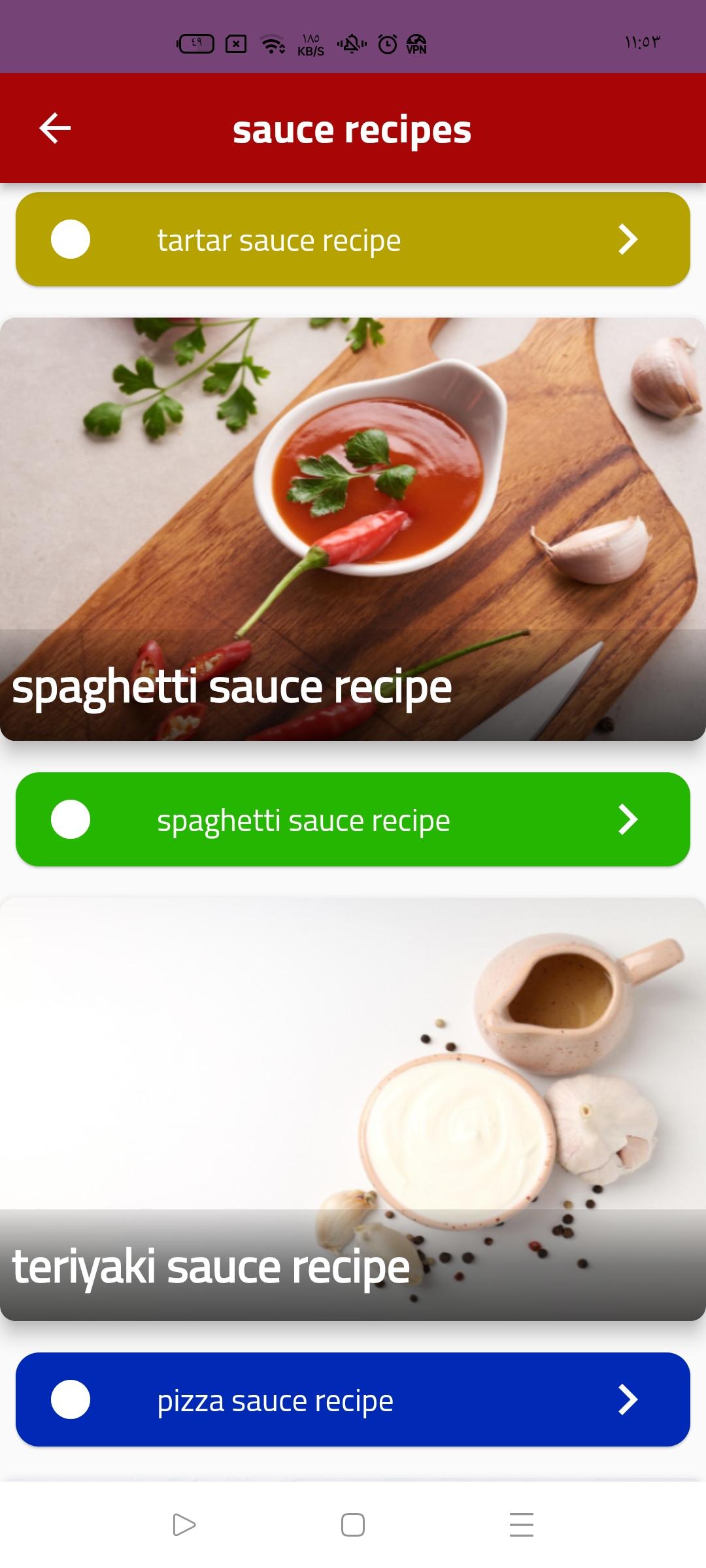Tap the three-line recents navigation icon
Viewport: 706px width, 1568px height.
point(522,1525)
